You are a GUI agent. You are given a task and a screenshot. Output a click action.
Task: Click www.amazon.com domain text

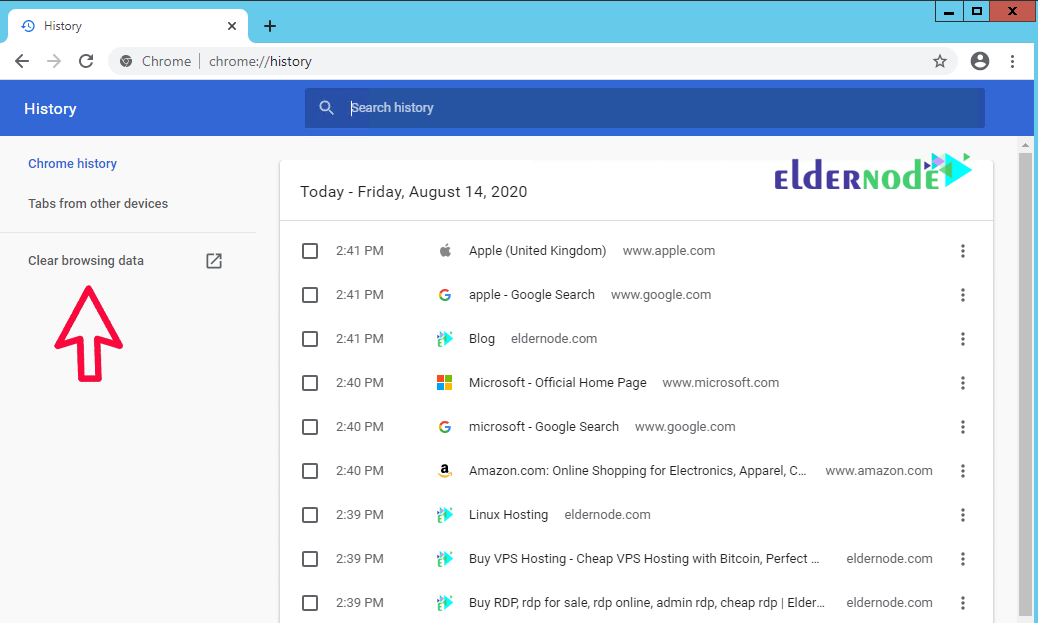point(878,471)
